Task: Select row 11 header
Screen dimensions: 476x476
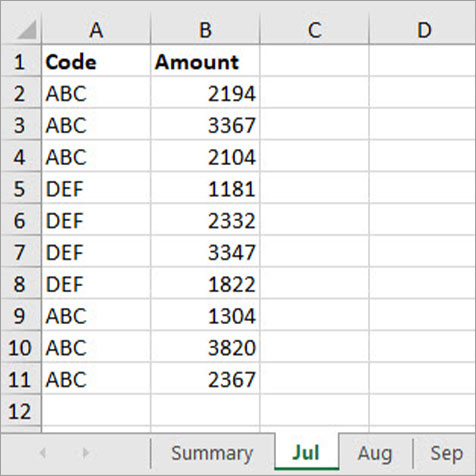Action: [20, 379]
